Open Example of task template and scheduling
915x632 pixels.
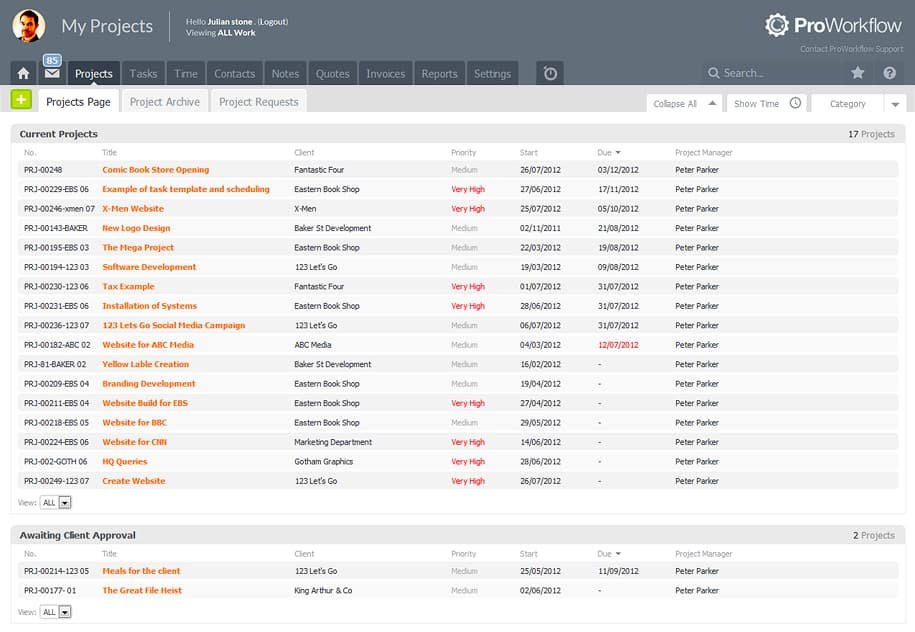pos(186,189)
